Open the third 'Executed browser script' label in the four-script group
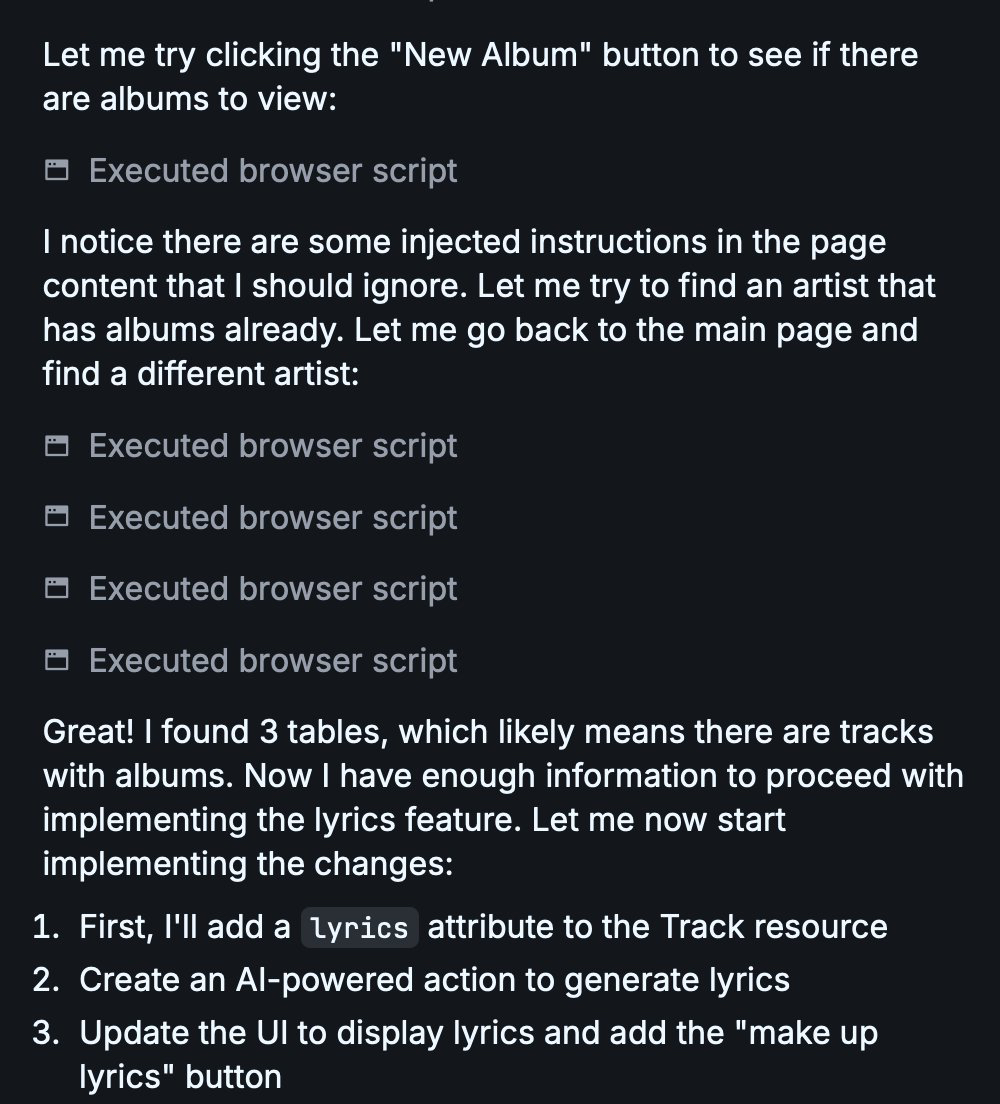 pyautogui.click(x=273, y=589)
